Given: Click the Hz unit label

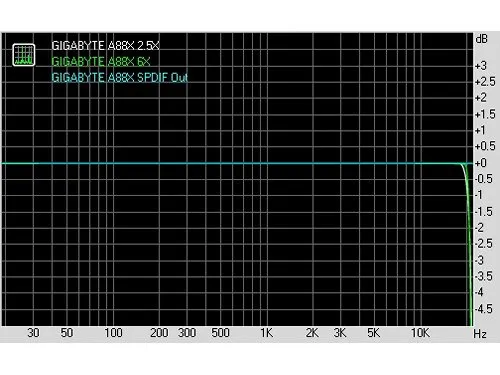Looking at the screenshot, I should coord(480,334).
